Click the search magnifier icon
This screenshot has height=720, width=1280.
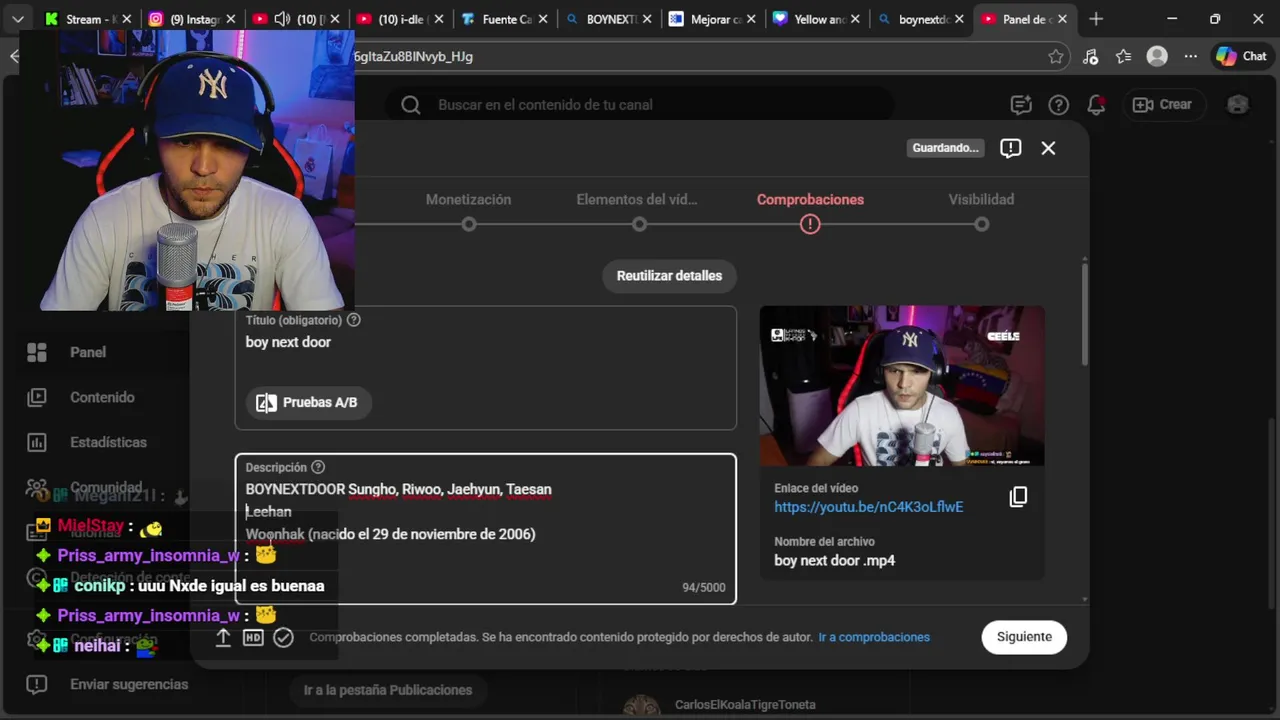pyautogui.click(x=410, y=104)
